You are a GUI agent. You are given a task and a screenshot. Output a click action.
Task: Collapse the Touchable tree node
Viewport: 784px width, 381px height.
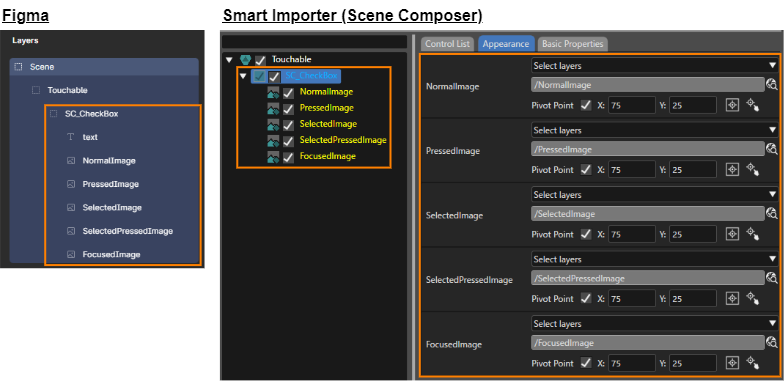[x=230, y=60]
